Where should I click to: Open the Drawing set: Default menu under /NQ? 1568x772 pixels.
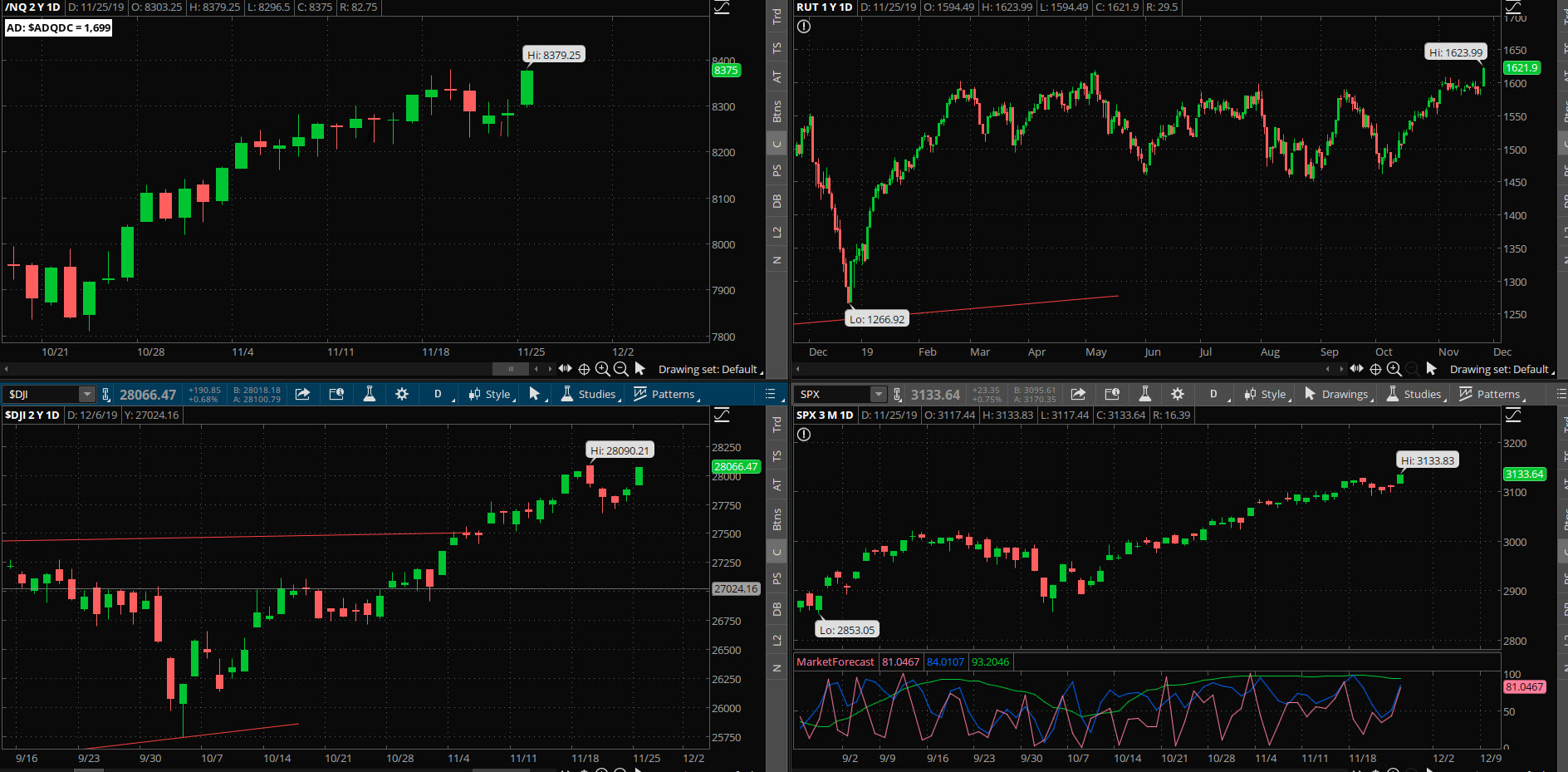click(x=710, y=369)
